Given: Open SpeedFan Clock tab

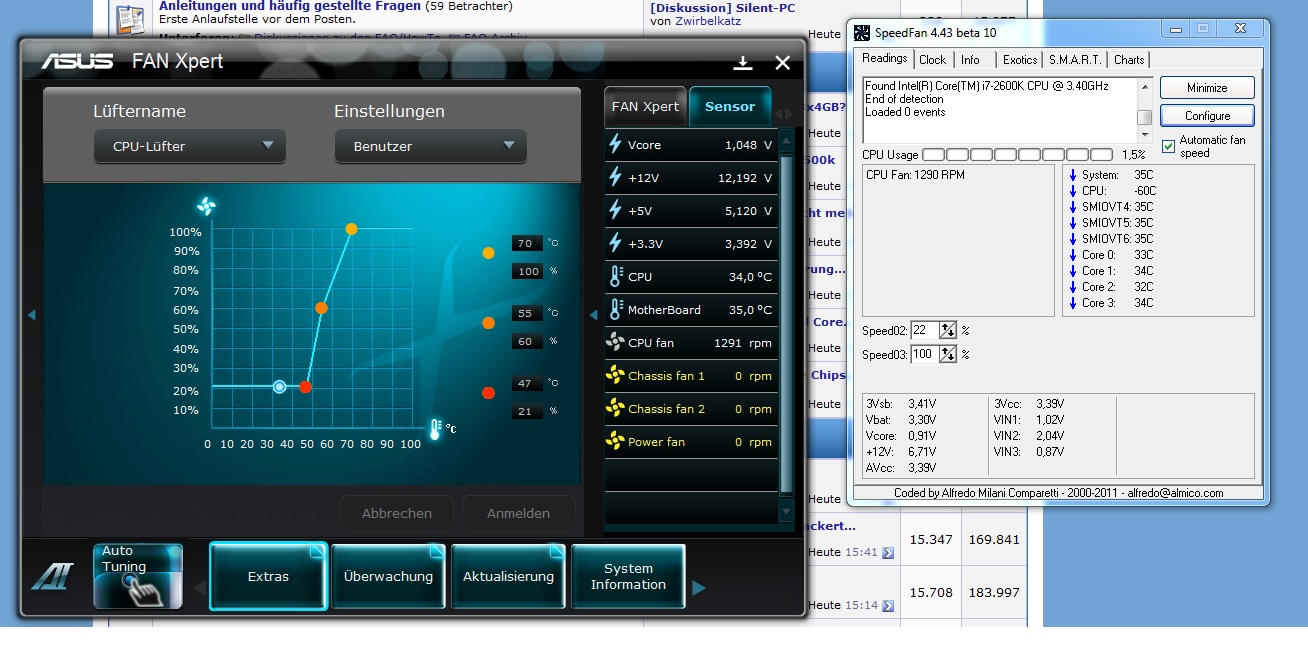Looking at the screenshot, I should (933, 60).
